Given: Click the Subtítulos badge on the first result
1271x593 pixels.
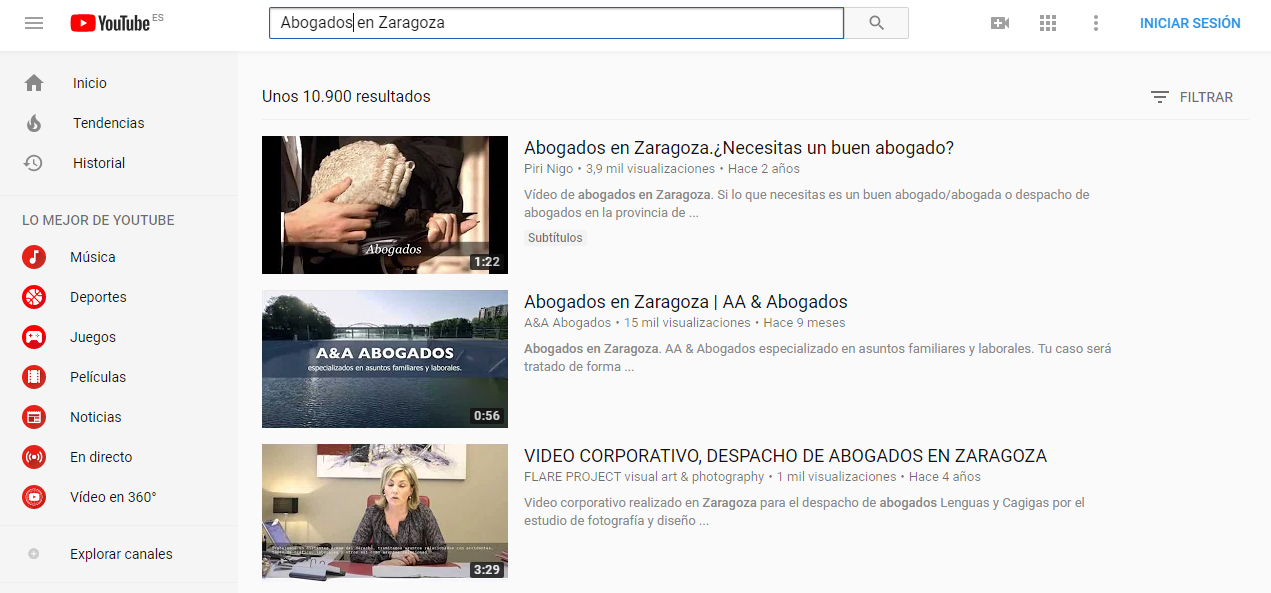Looking at the screenshot, I should pyautogui.click(x=554, y=237).
